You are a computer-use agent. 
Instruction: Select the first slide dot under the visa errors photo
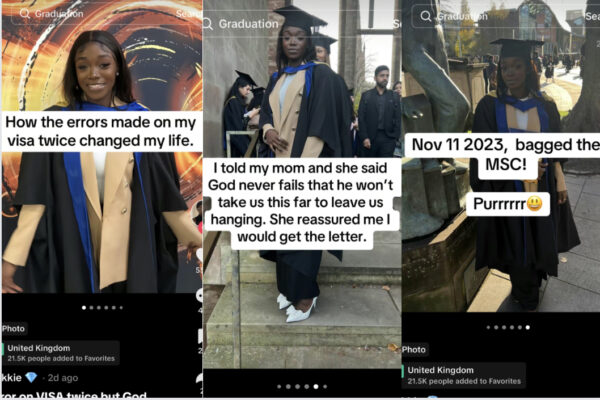tap(84, 308)
